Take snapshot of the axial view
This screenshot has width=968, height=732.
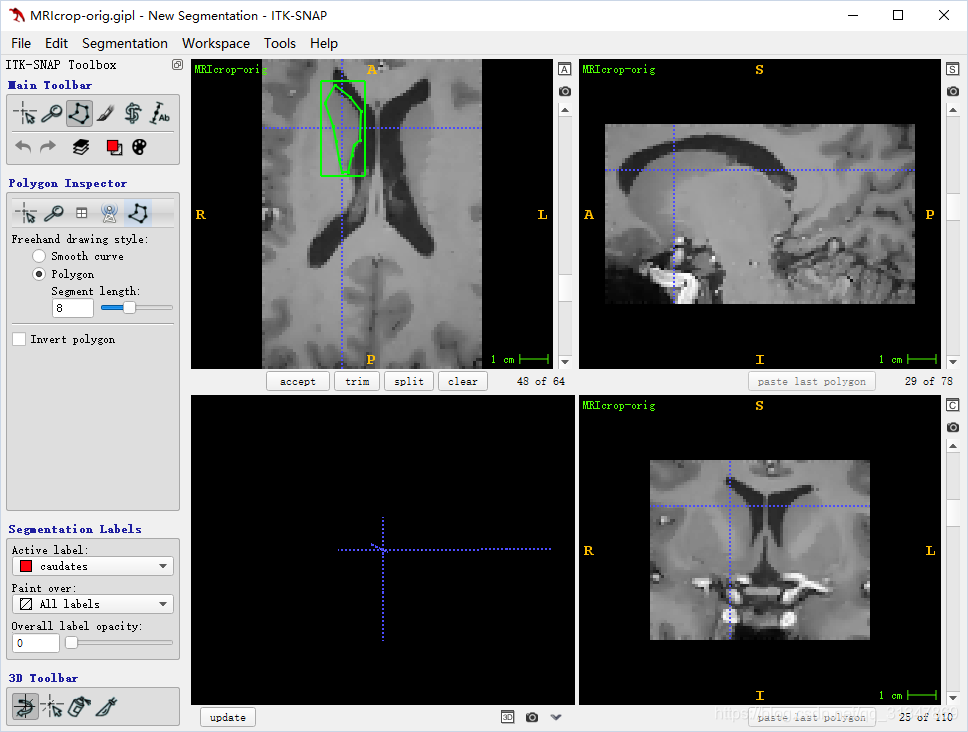click(564, 91)
